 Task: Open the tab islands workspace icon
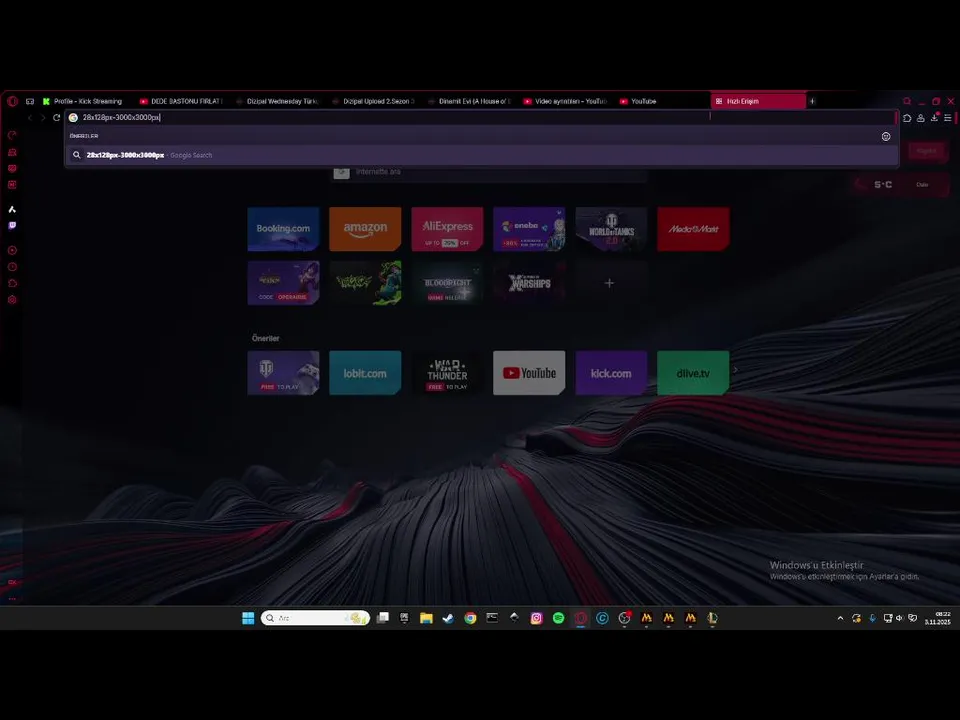pos(30,102)
